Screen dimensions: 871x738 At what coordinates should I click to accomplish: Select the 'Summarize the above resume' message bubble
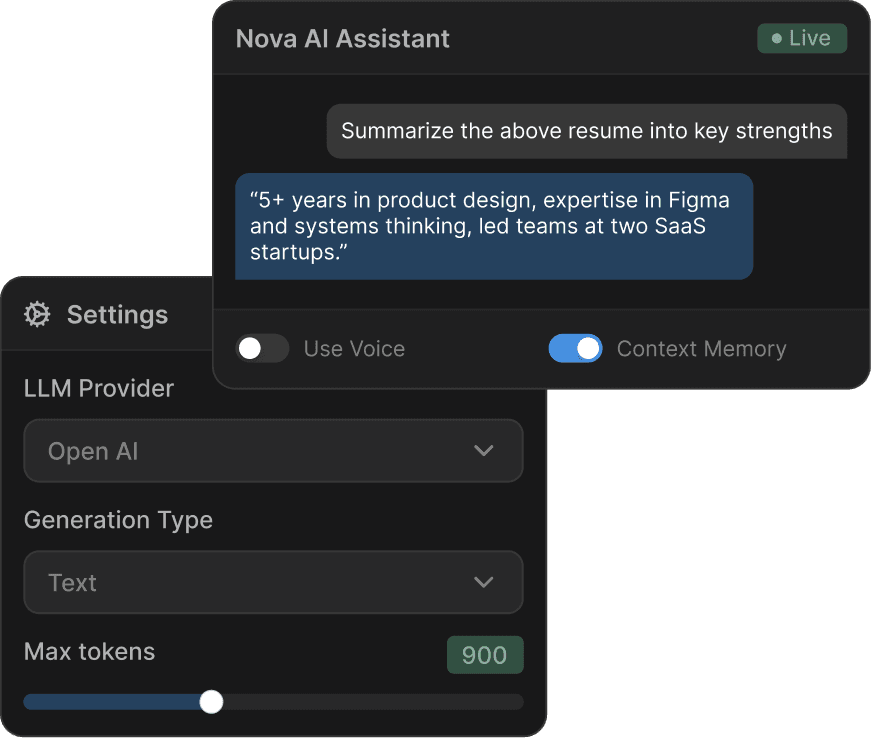(586, 131)
